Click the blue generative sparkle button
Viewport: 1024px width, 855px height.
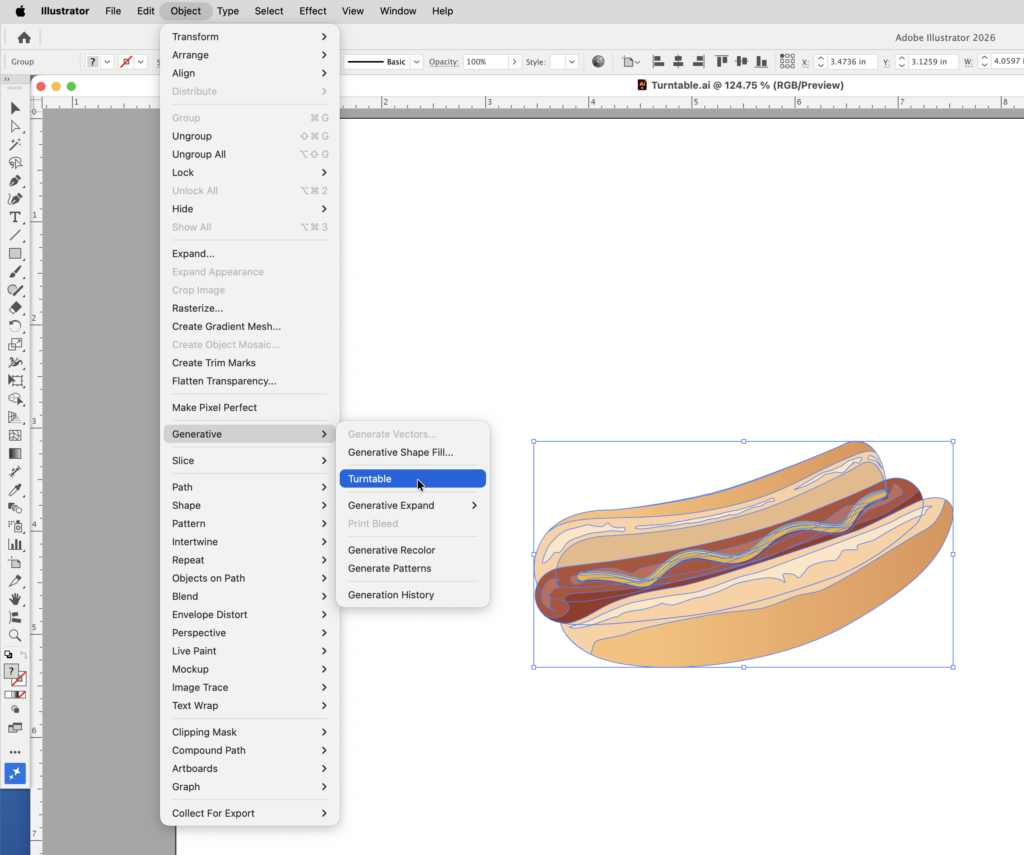tap(15, 773)
